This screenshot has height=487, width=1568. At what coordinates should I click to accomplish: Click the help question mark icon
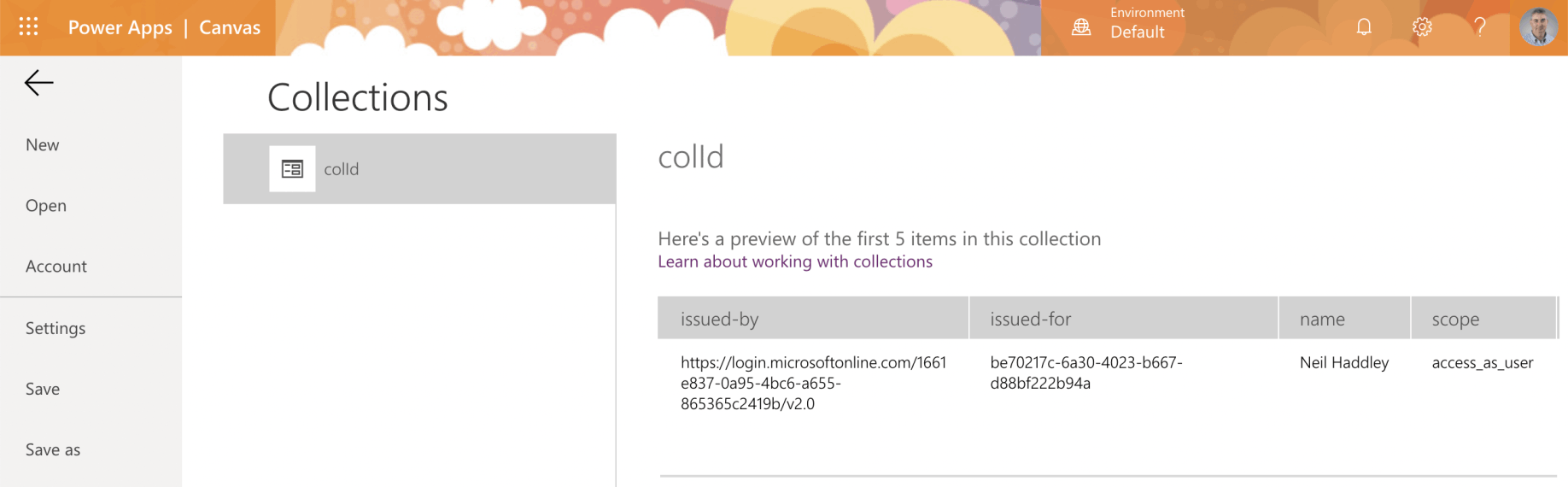click(1480, 27)
